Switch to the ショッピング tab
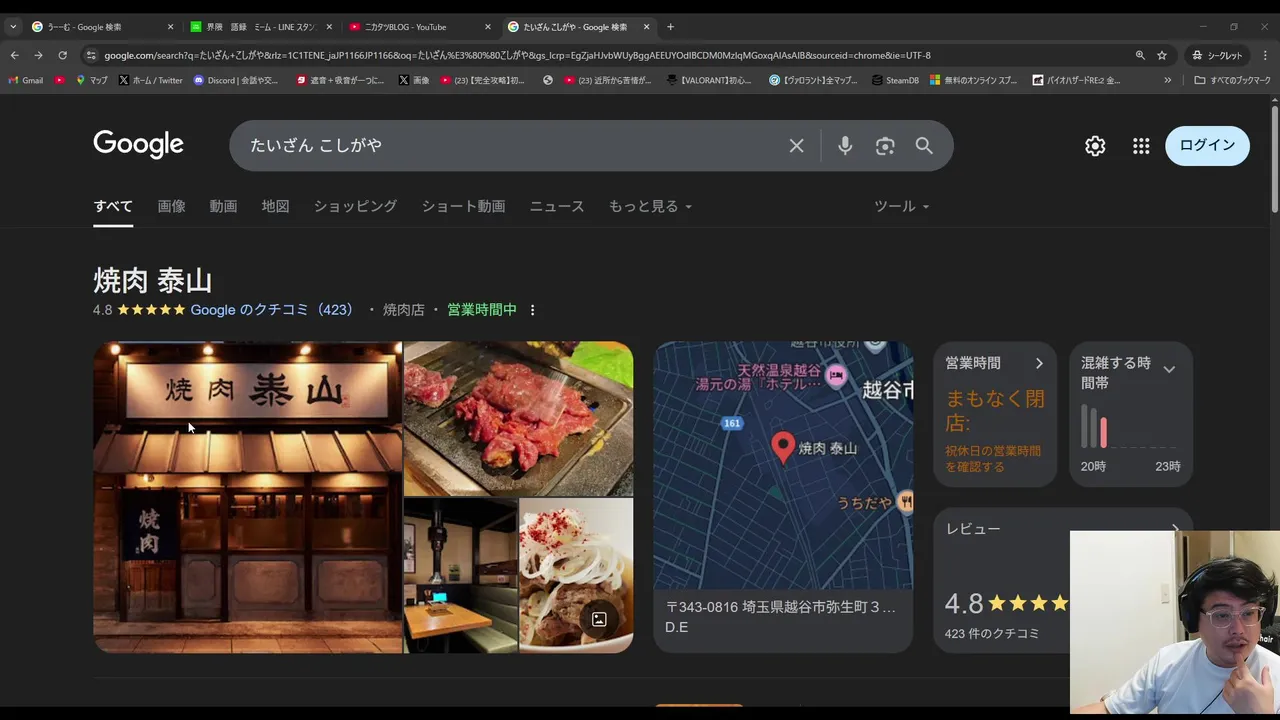 tap(355, 206)
